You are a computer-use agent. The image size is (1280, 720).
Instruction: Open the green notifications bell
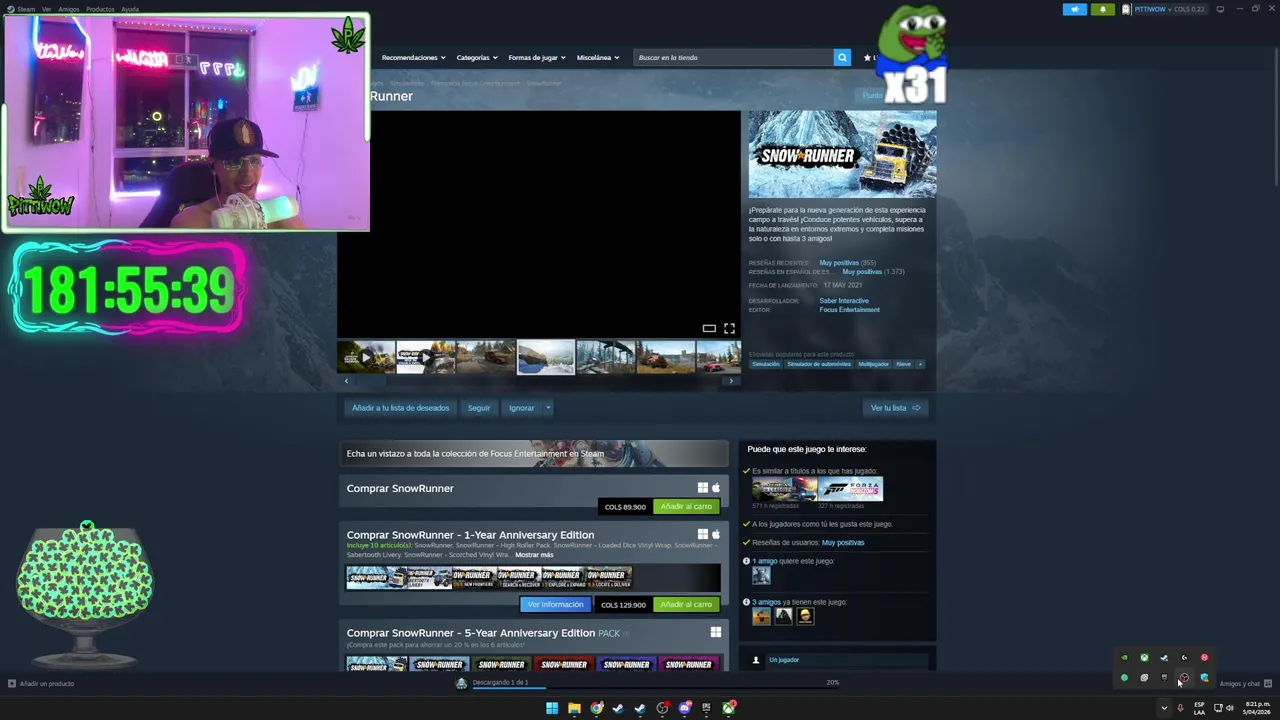(x=1103, y=9)
